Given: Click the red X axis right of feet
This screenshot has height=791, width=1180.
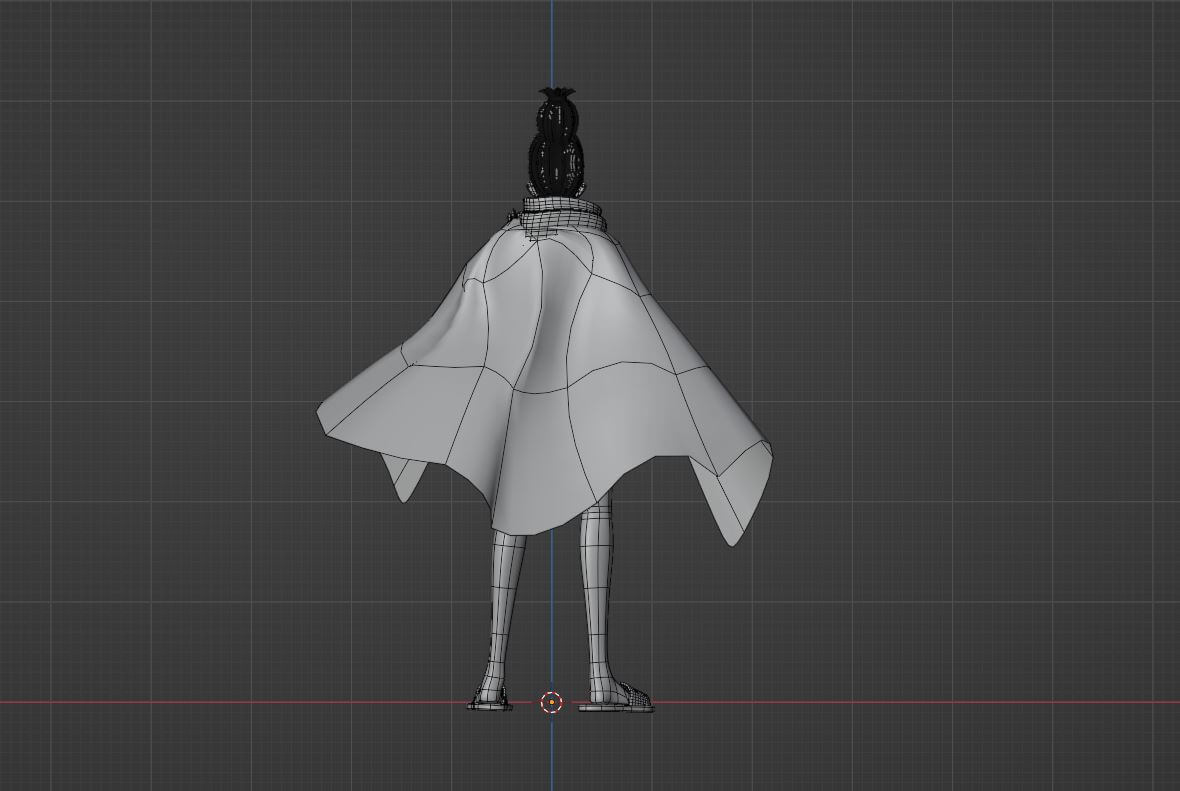Looking at the screenshot, I should (x=900, y=702).
